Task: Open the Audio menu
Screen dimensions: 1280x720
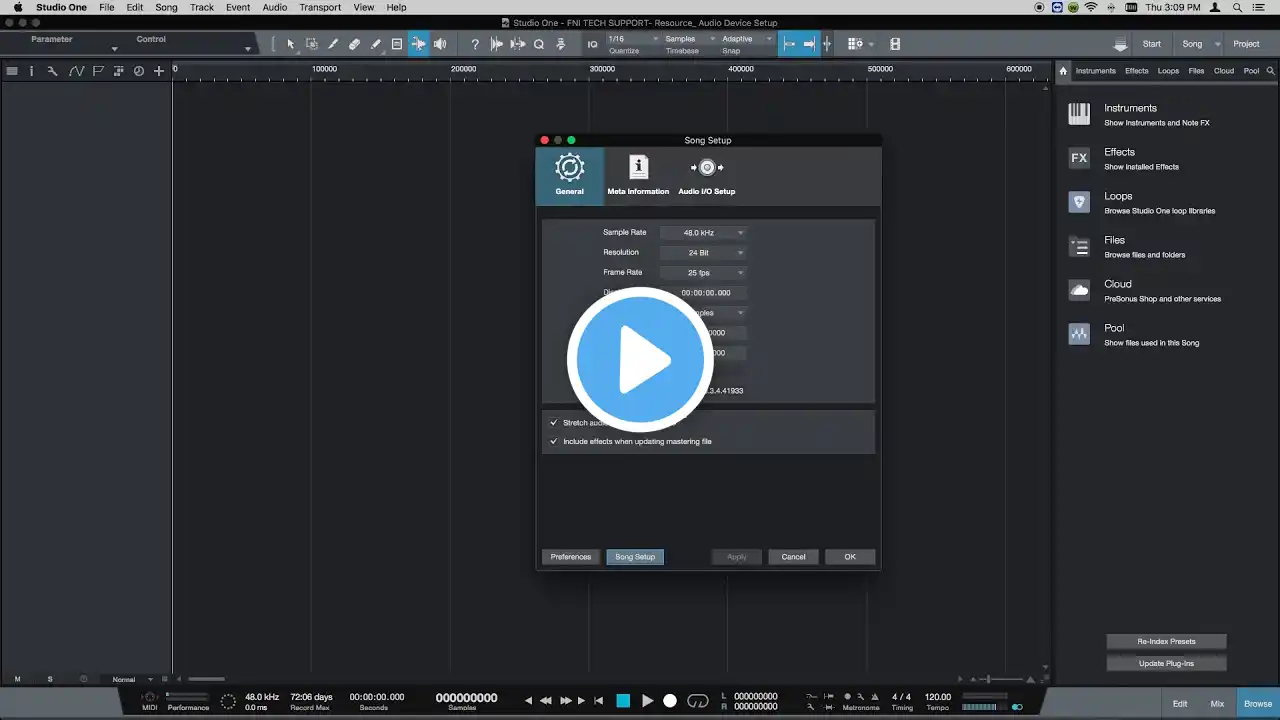Action: [x=275, y=7]
